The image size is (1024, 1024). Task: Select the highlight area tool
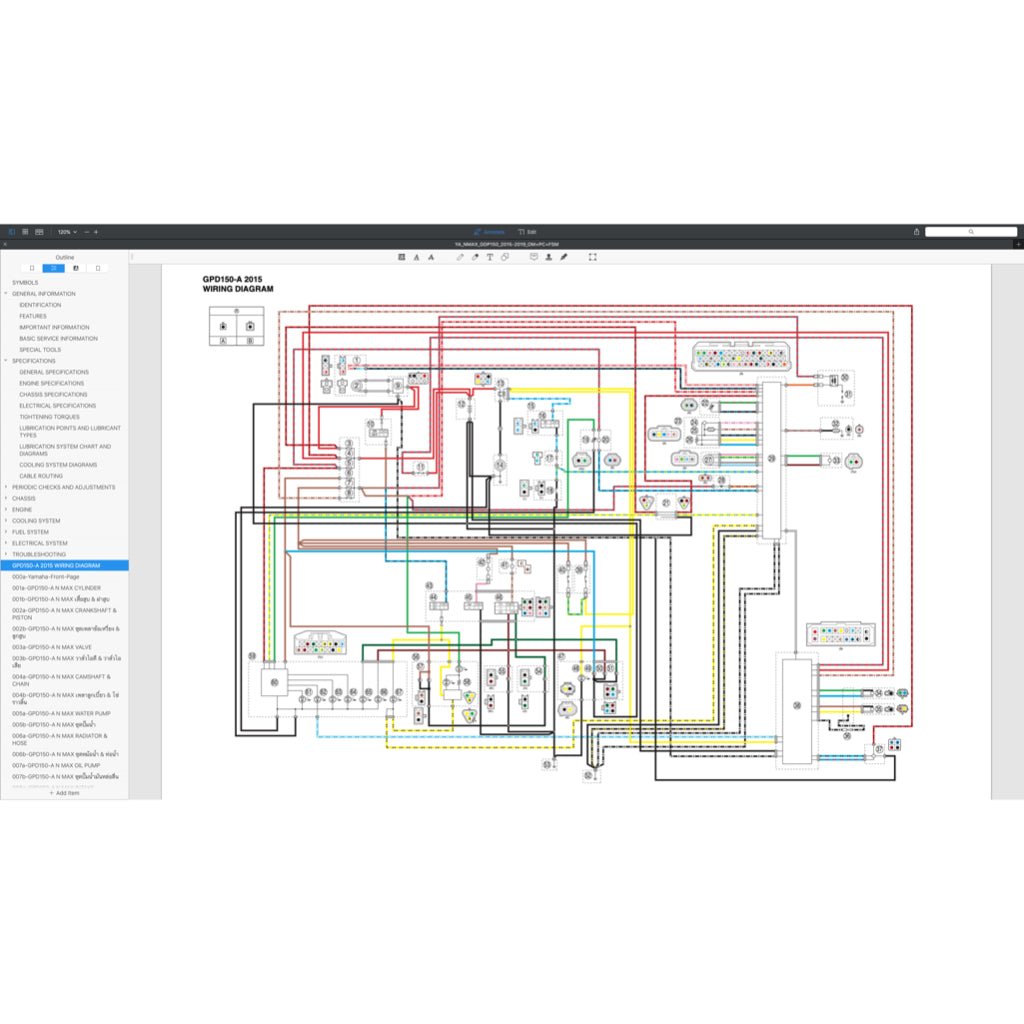point(402,257)
